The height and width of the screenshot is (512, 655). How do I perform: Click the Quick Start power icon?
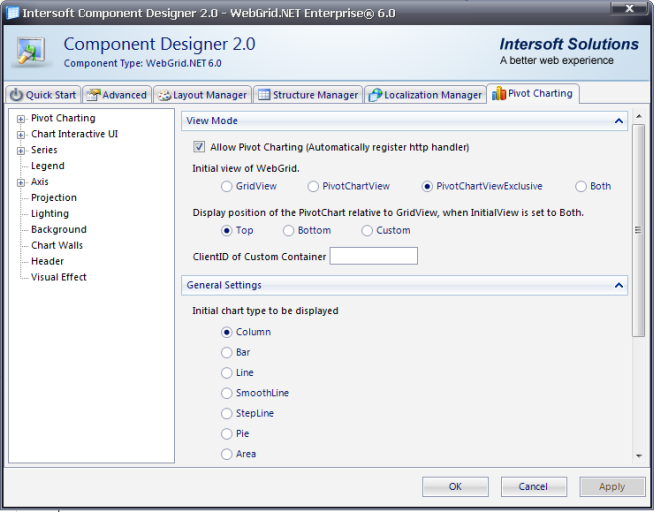[x=16, y=95]
